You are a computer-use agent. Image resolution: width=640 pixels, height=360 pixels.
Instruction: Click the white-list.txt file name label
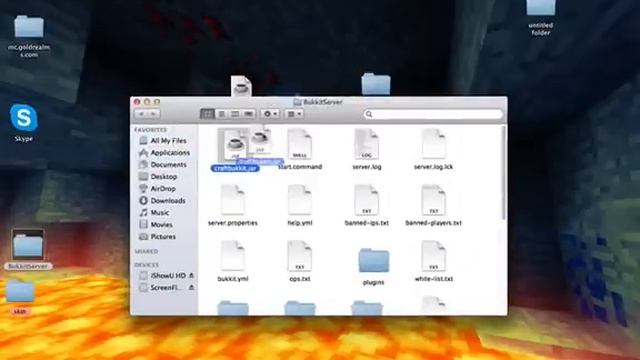(433, 279)
